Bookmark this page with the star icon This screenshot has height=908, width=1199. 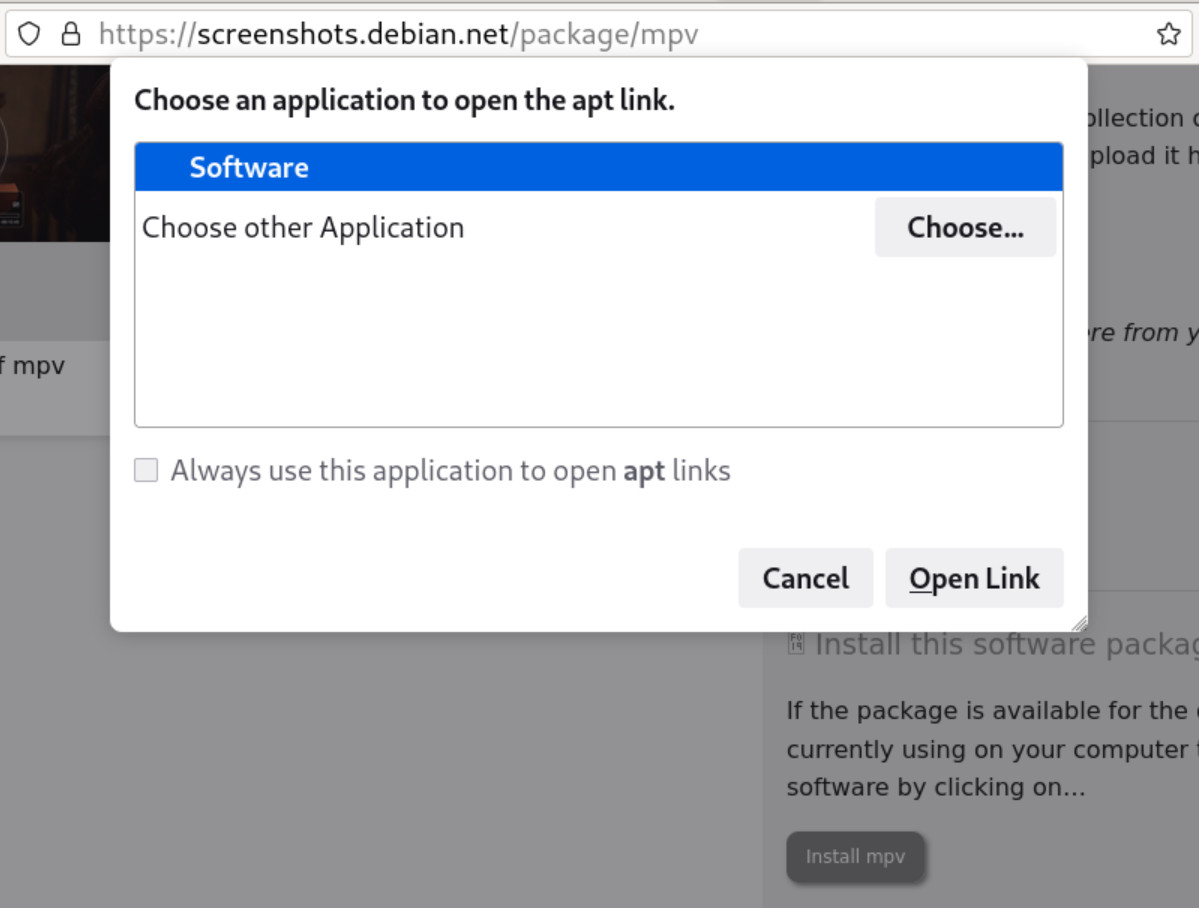click(x=1168, y=34)
